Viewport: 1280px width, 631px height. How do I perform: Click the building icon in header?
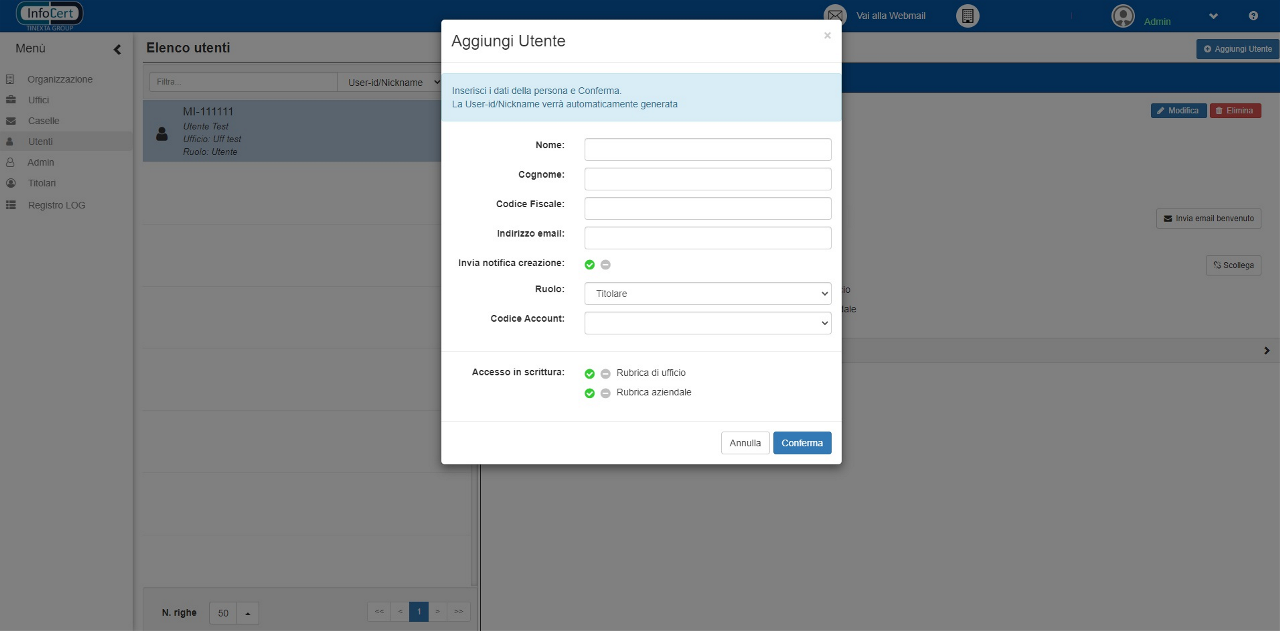[x=967, y=16]
